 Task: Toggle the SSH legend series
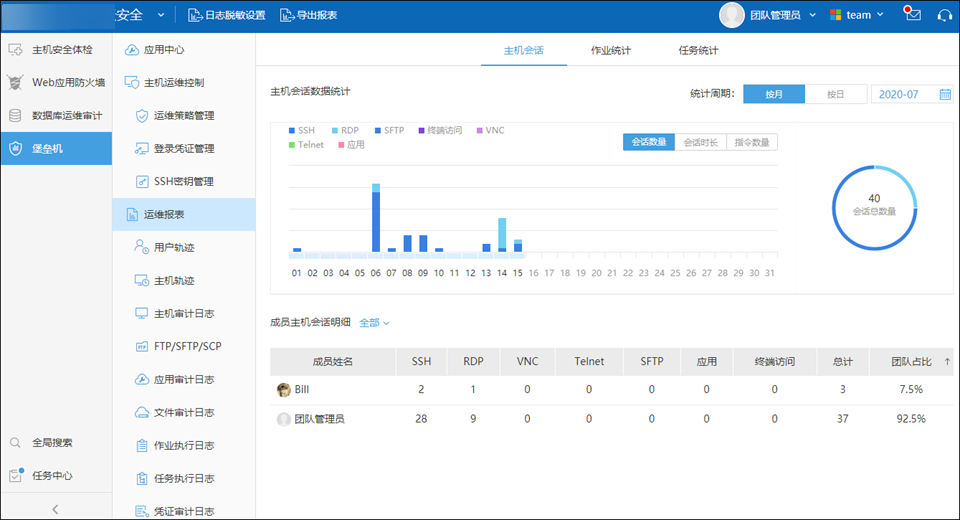tap(302, 130)
